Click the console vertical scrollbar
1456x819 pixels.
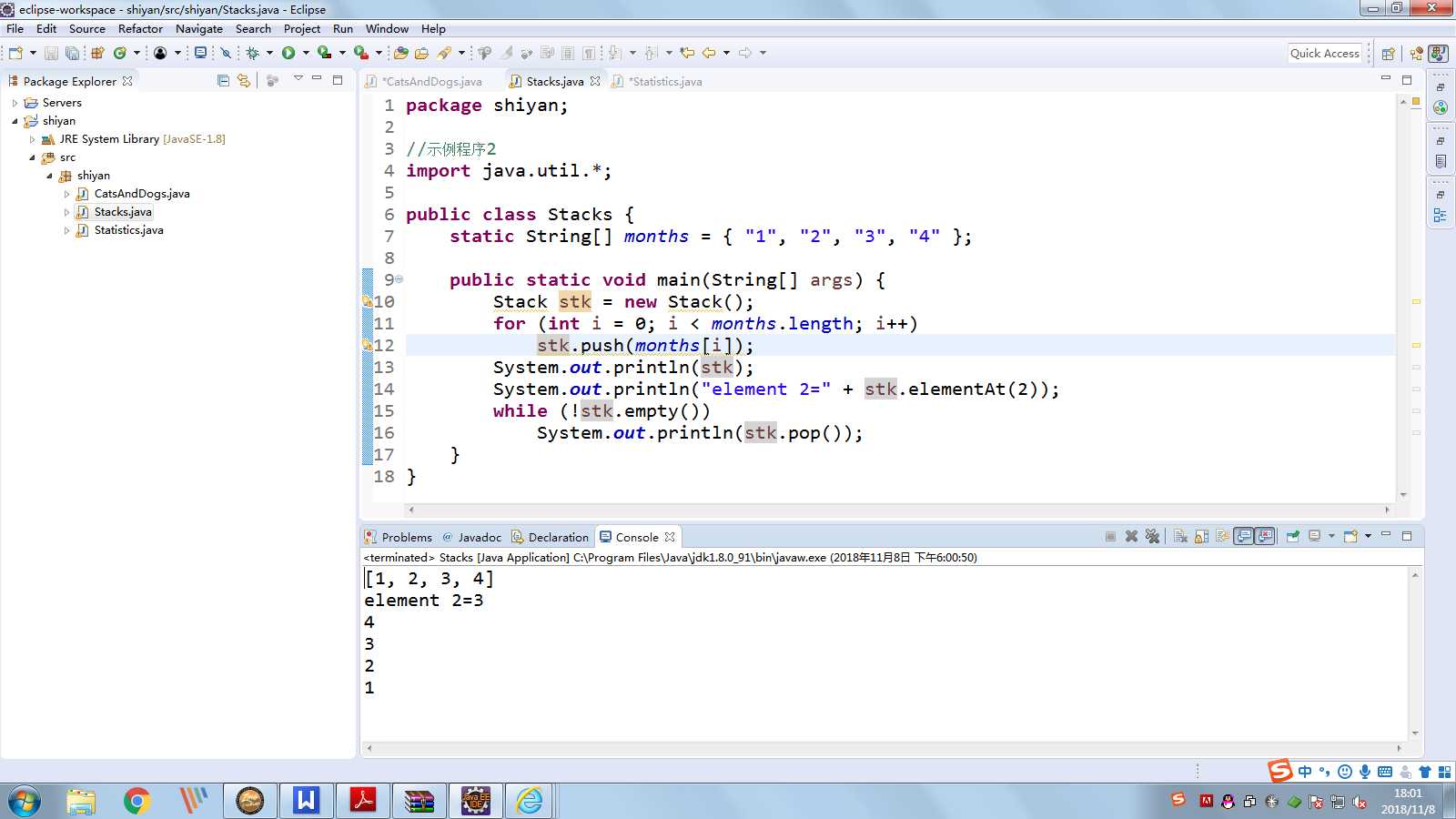[x=1415, y=653]
